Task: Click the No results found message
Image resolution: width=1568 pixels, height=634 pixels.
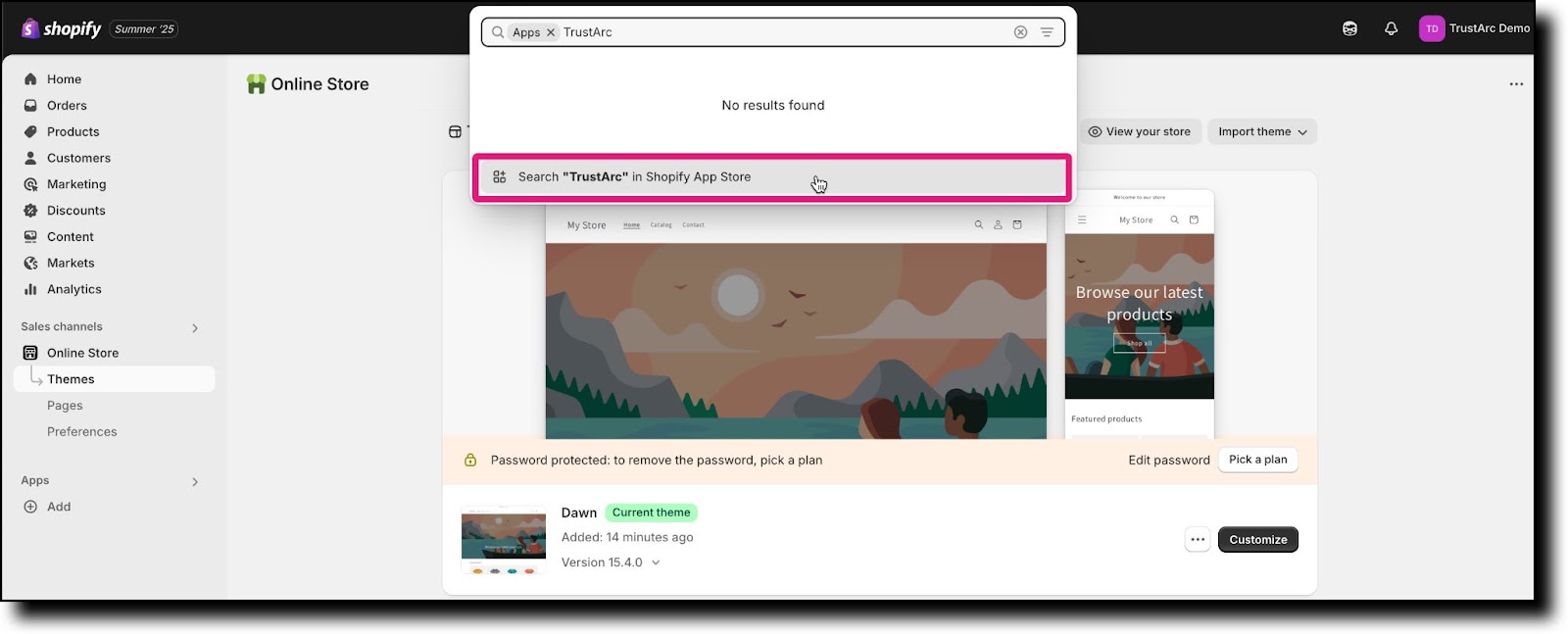Action: 773,106
